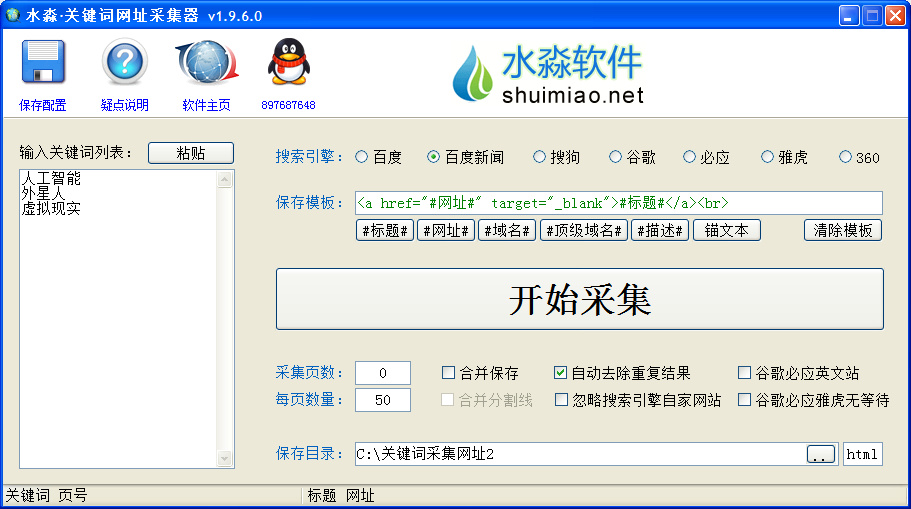
Task: Enable the 合并保存 checkbox
Action: tap(448, 372)
